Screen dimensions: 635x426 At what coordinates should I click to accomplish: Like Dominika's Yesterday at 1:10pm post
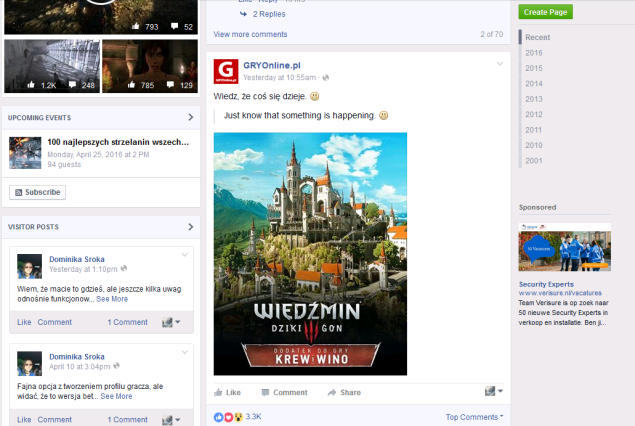(x=24, y=322)
